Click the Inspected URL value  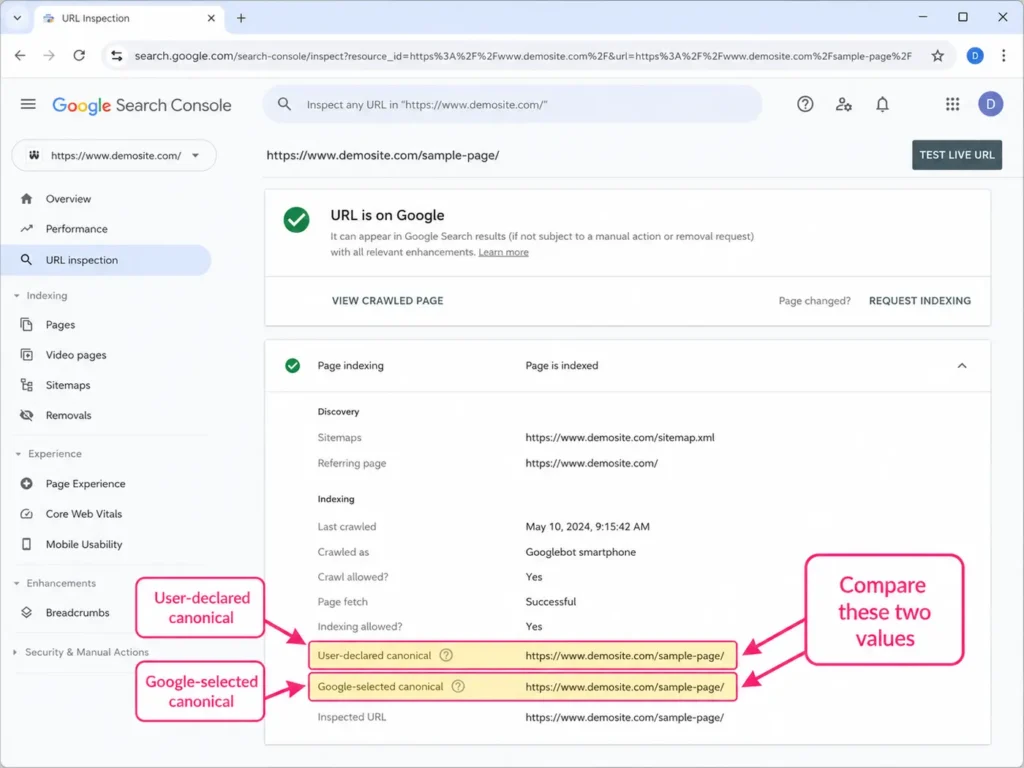point(624,717)
